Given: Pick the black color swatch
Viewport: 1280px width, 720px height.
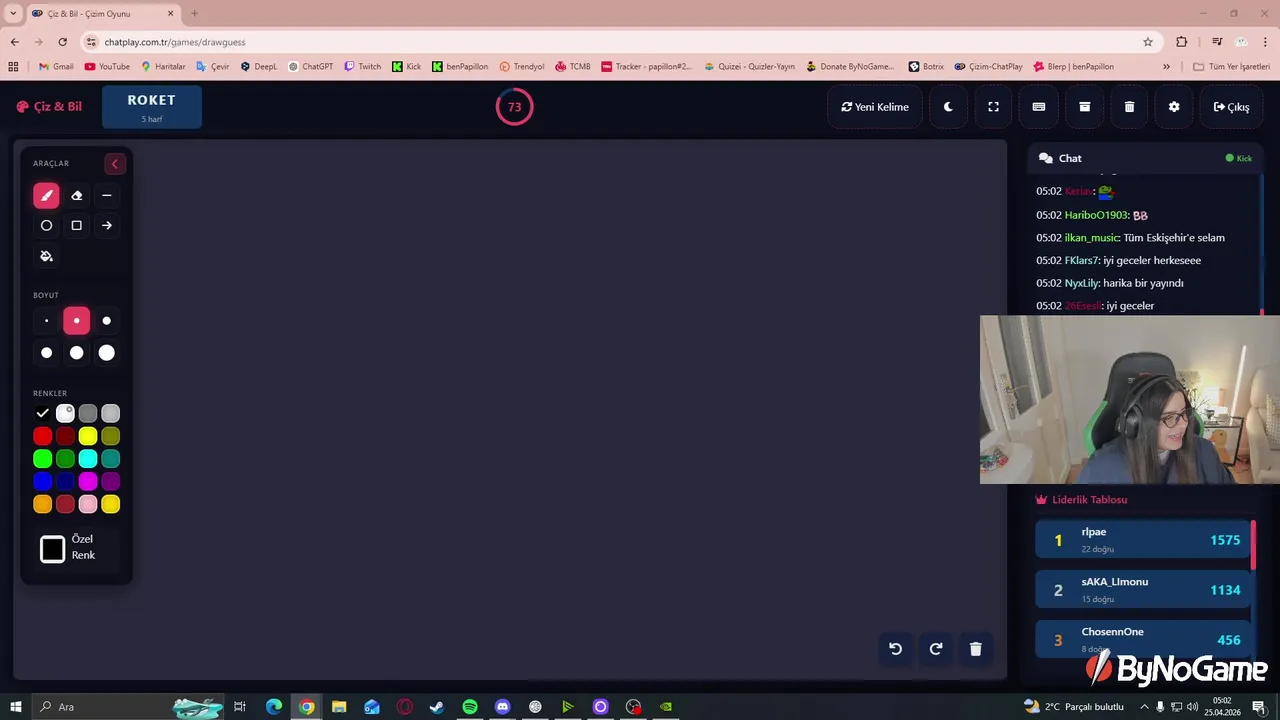Looking at the screenshot, I should [x=42, y=413].
